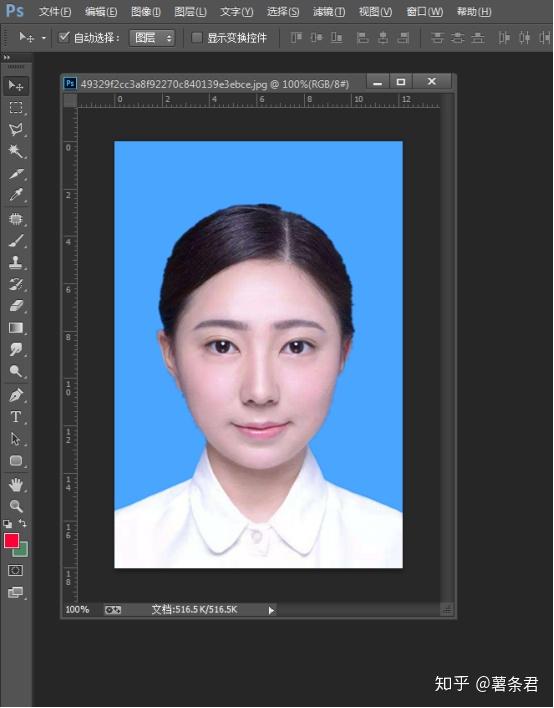Swap foreground and background colors
The height and width of the screenshot is (708, 554).
point(23,523)
